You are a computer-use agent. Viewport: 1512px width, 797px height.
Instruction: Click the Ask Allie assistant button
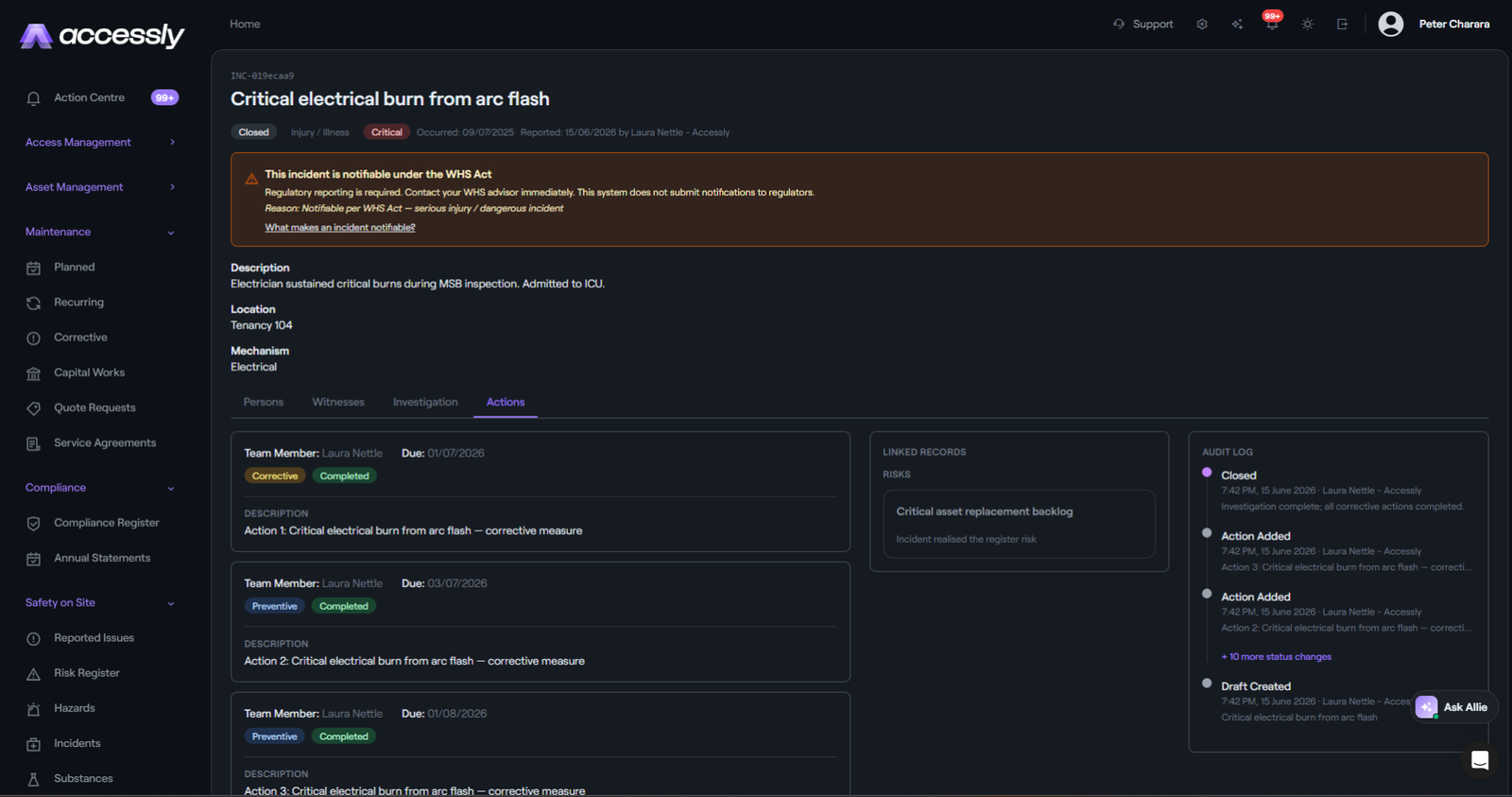tap(1453, 707)
